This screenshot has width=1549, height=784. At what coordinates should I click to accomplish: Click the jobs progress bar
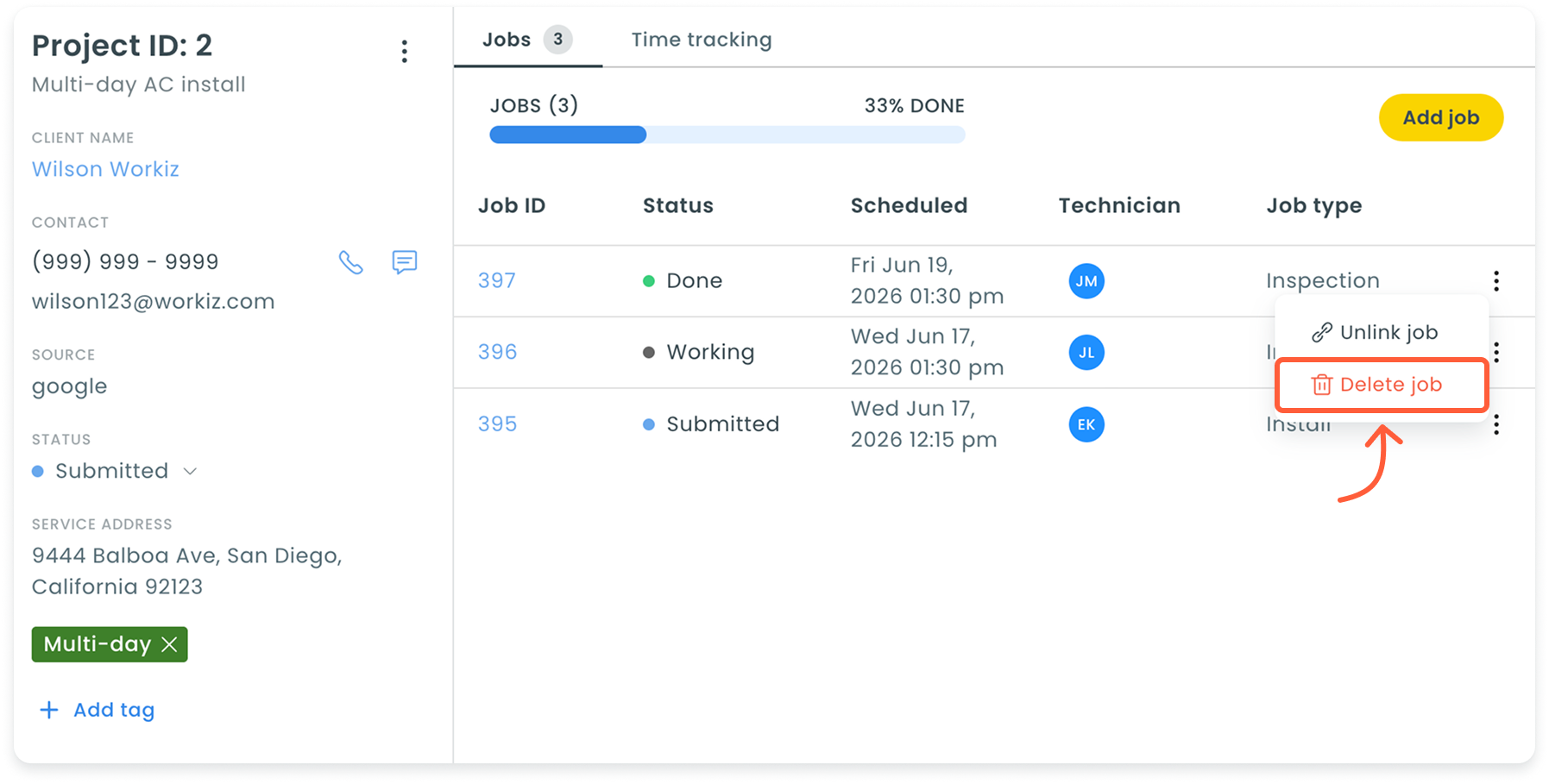point(727,135)
